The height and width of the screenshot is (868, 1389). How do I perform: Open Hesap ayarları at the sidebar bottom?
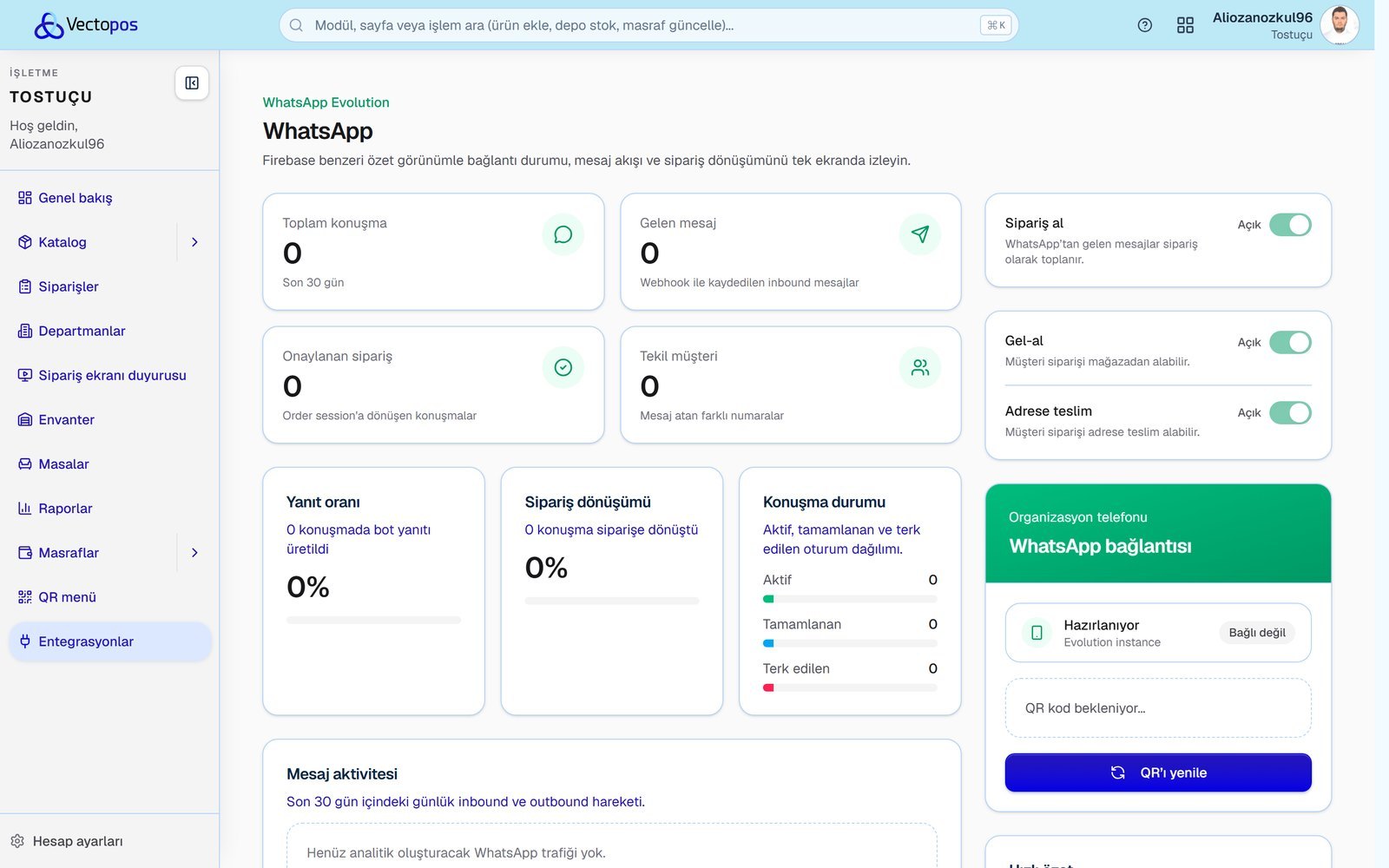pyautogui.click(x=67, y=841)
